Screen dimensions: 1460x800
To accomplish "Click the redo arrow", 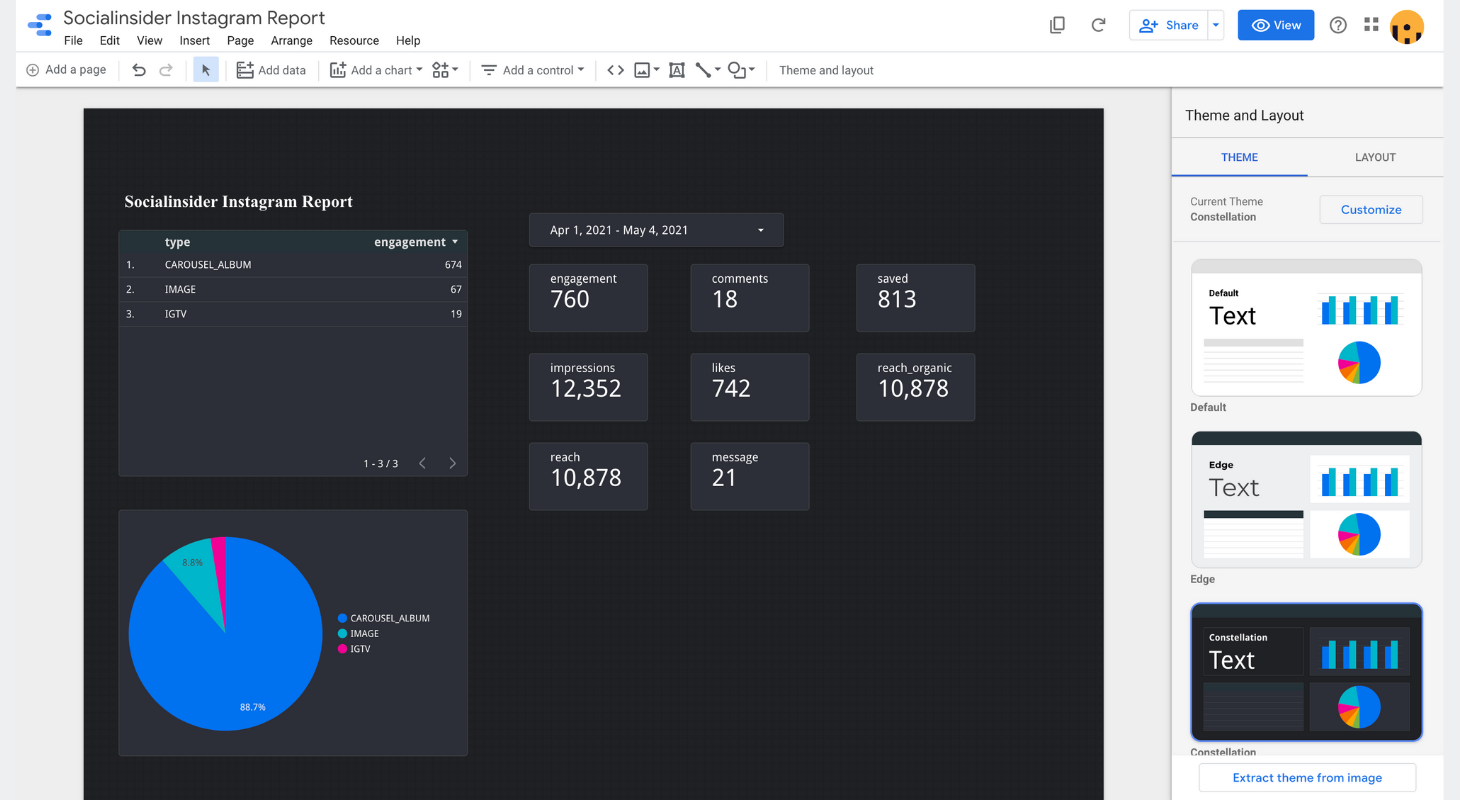I will [x=166, y=70].
